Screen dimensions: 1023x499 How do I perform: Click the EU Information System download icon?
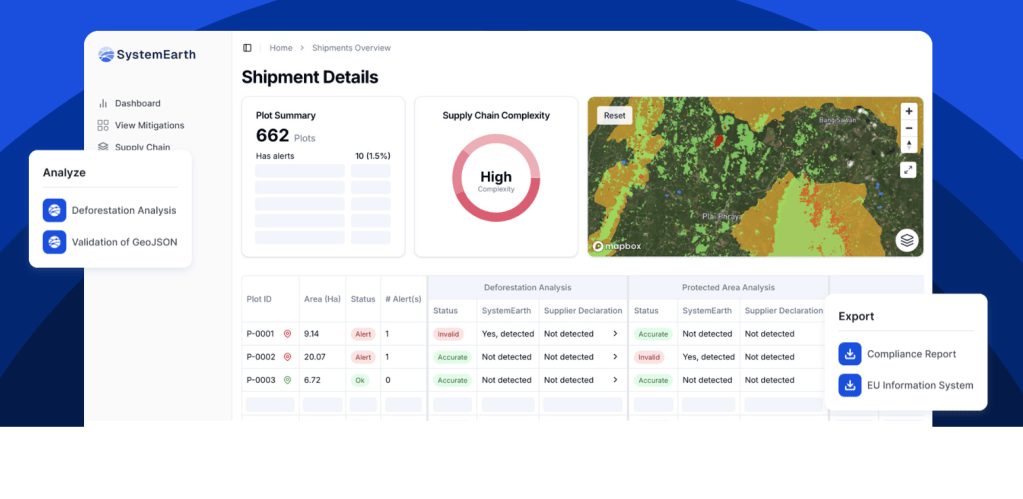(849, 386)
